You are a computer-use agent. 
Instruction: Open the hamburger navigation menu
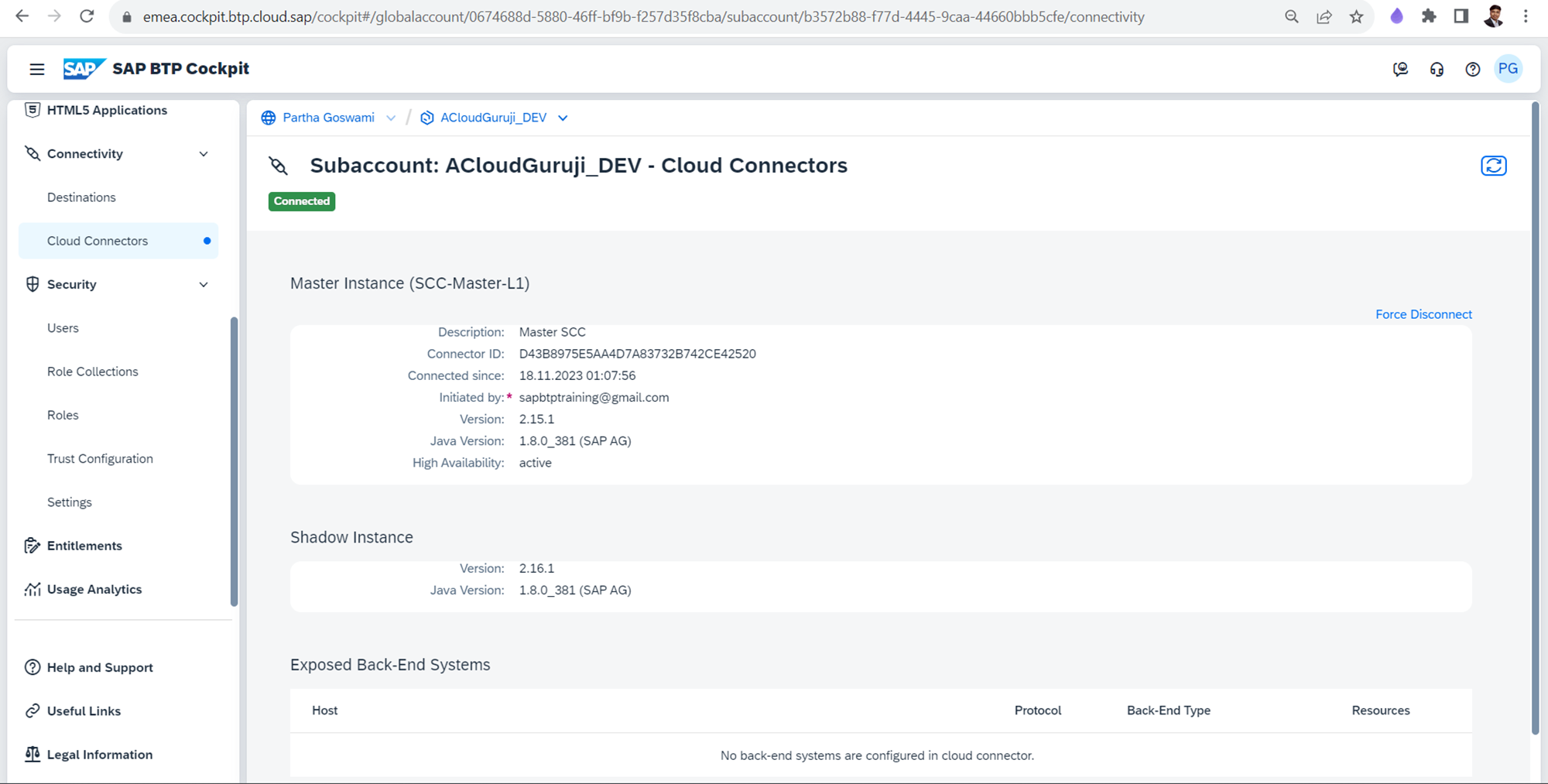[36, 69]
